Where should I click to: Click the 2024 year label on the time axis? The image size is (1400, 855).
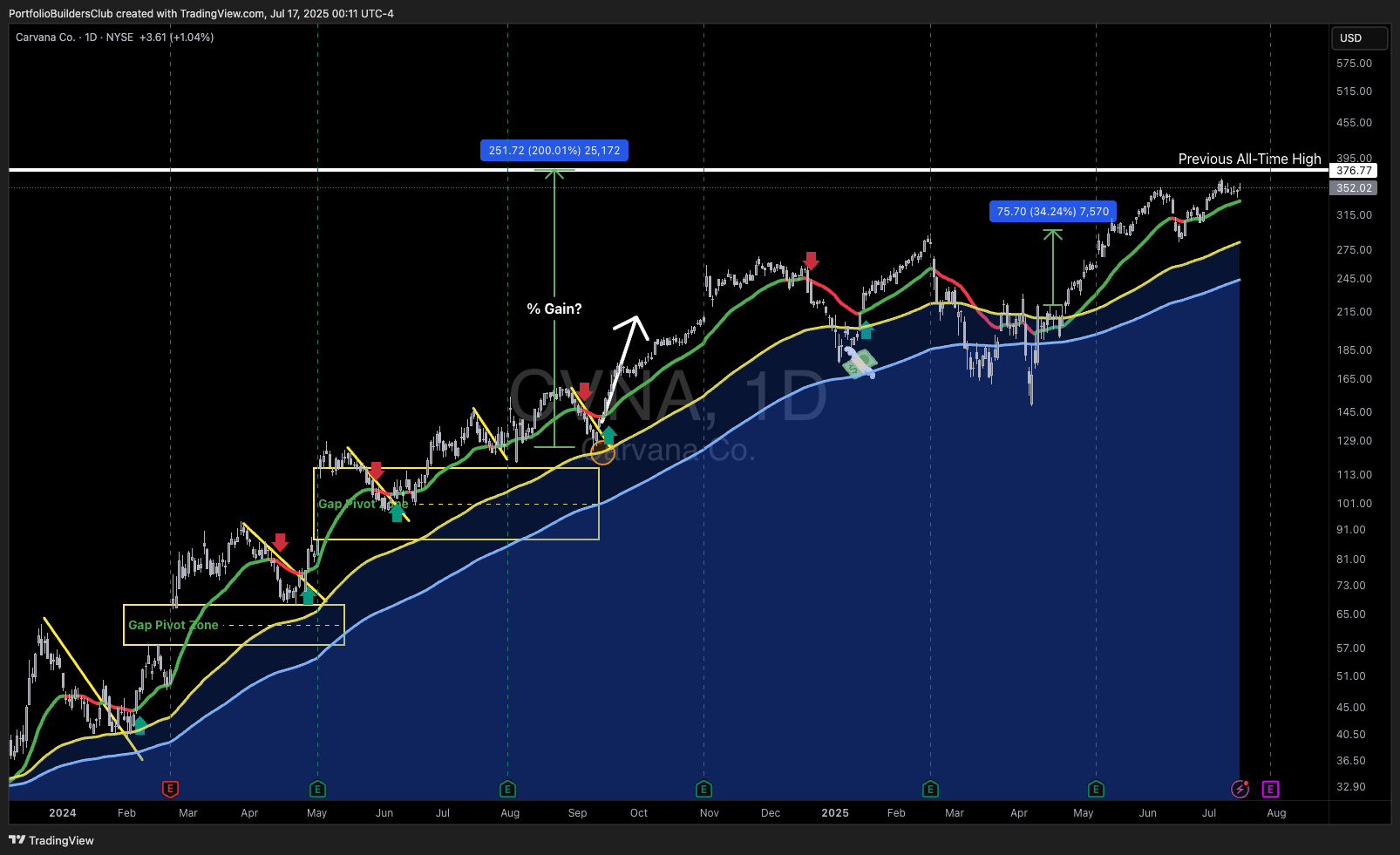tap(63, 813)
